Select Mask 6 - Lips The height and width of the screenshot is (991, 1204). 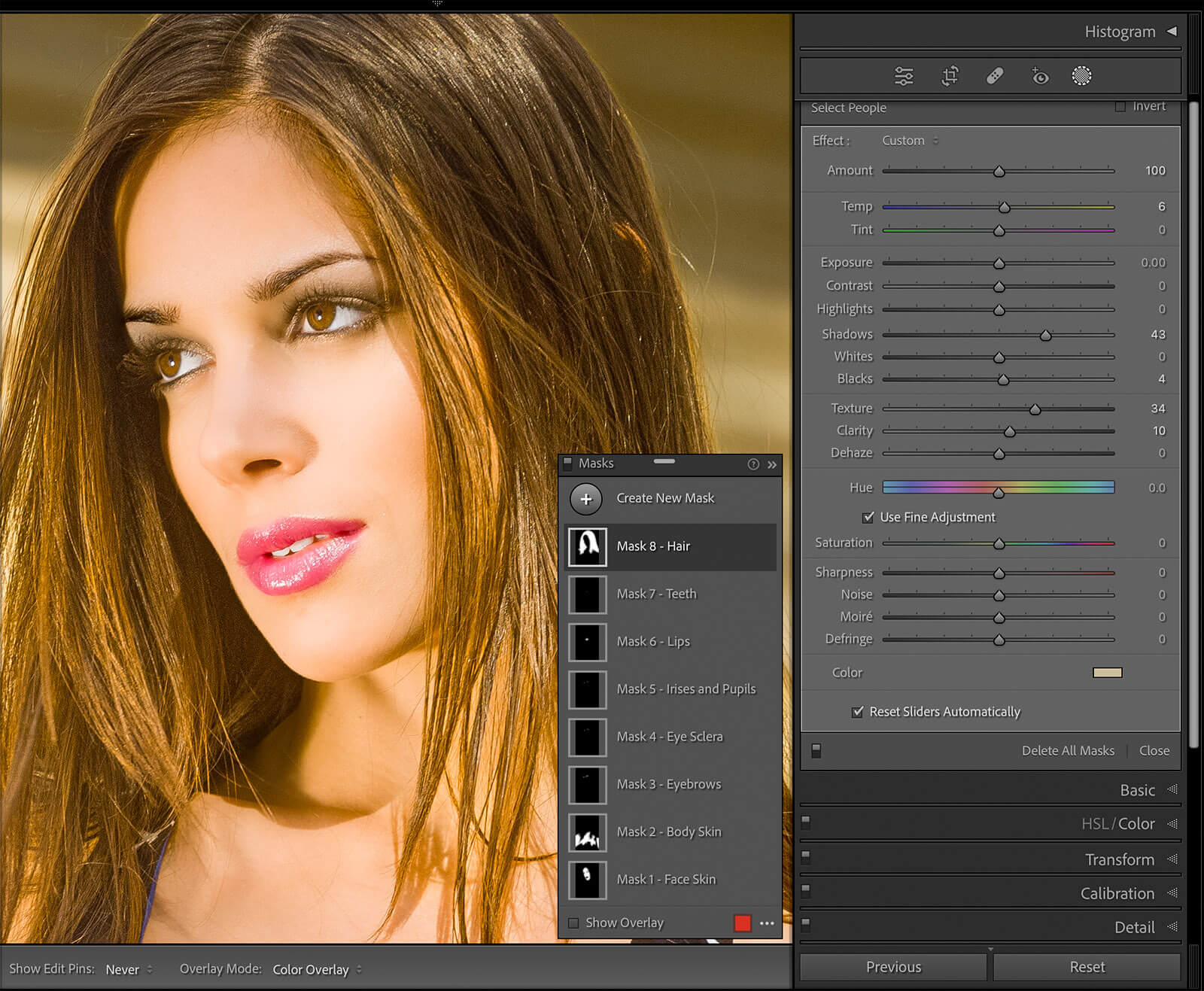(652, 642)
